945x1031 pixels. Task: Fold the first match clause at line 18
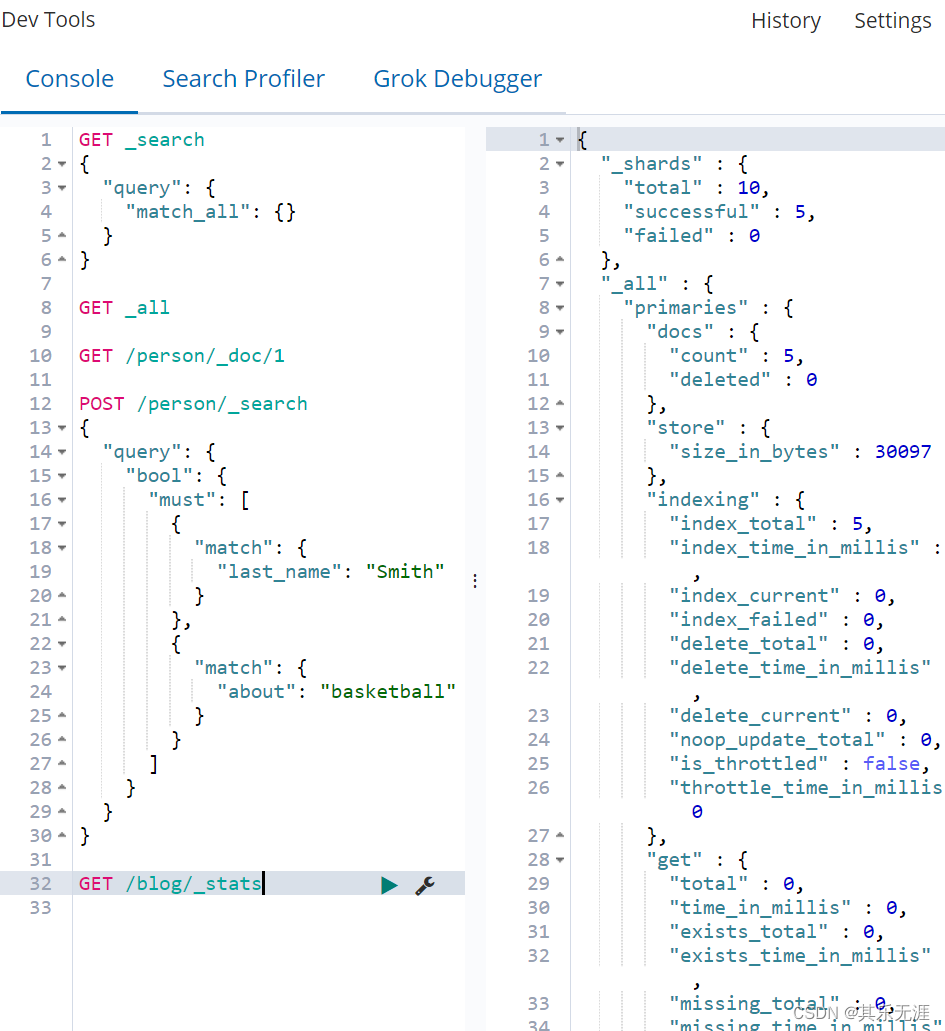point(62,548)
